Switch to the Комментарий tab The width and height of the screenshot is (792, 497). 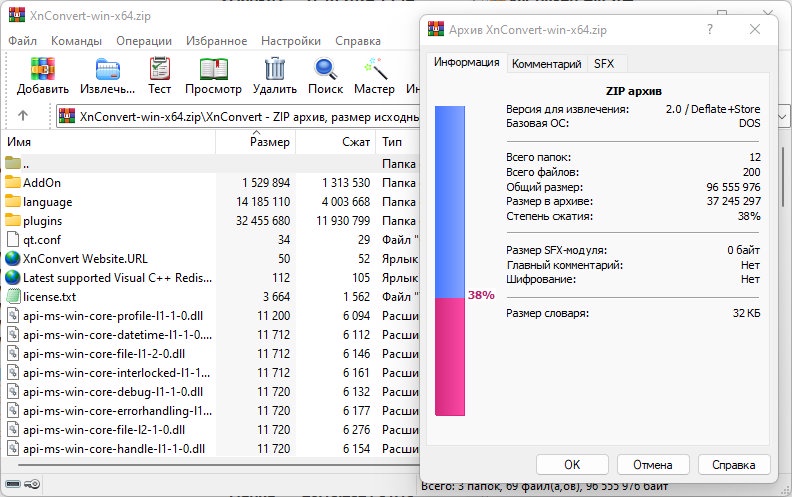546,63
